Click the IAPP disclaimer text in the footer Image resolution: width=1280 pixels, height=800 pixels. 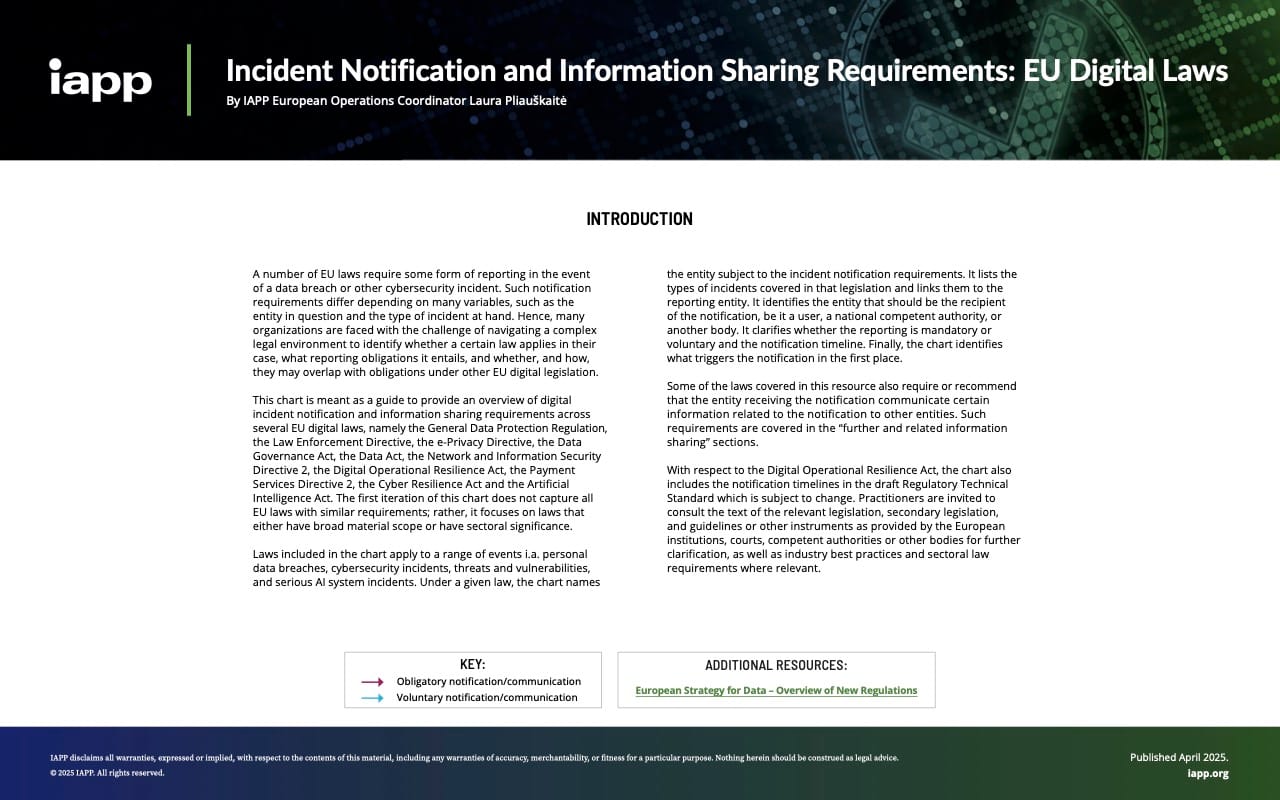[x=474, y=757]
